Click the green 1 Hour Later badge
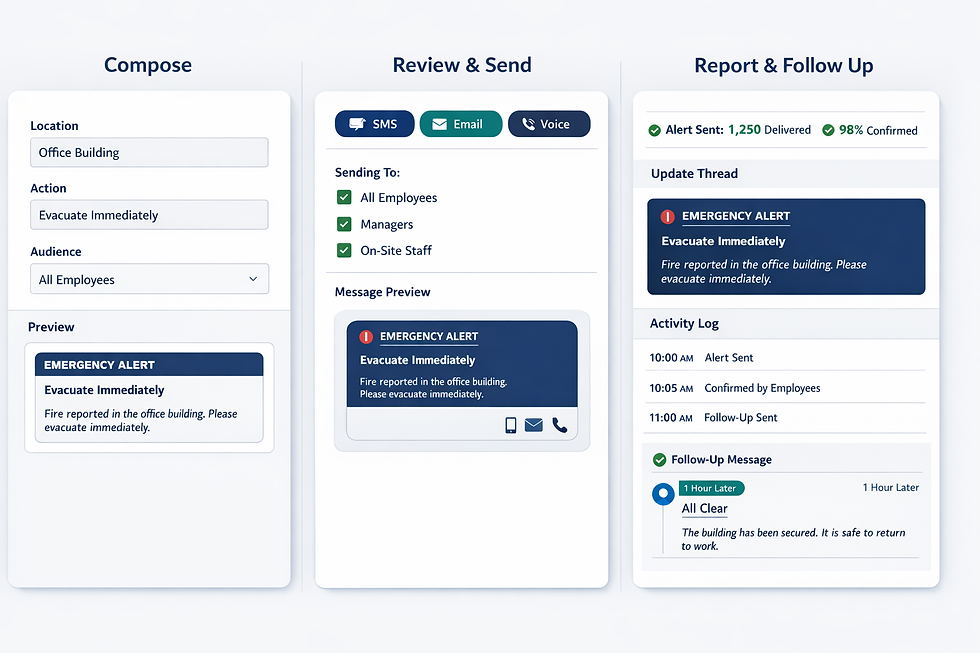980x653 pixels. (x=712, y=488)
